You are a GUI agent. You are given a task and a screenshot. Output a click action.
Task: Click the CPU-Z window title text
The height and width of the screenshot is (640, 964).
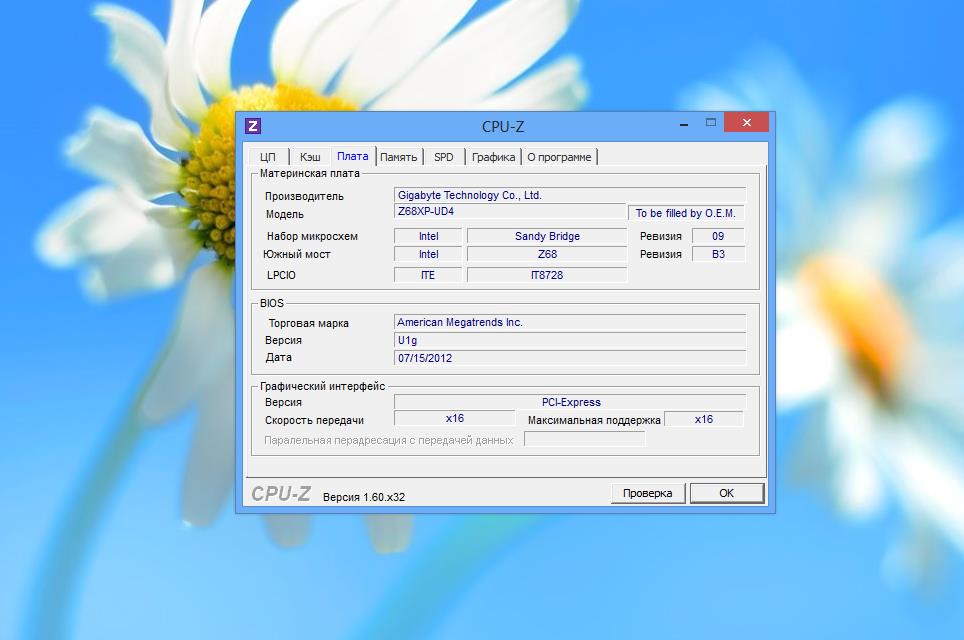(x=503, y=127)
